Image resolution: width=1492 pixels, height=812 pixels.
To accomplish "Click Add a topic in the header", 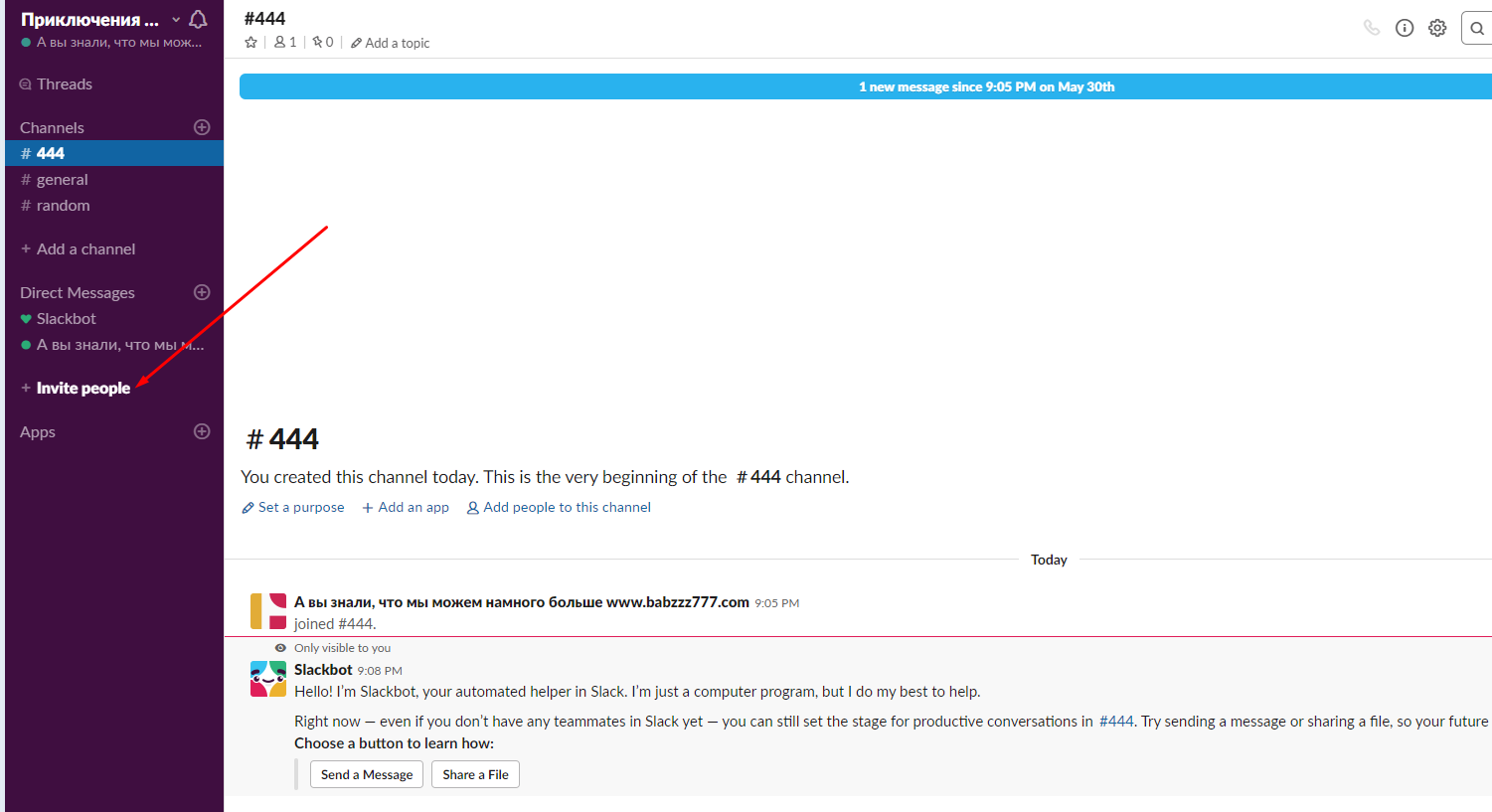I will [x=391, y=43].
